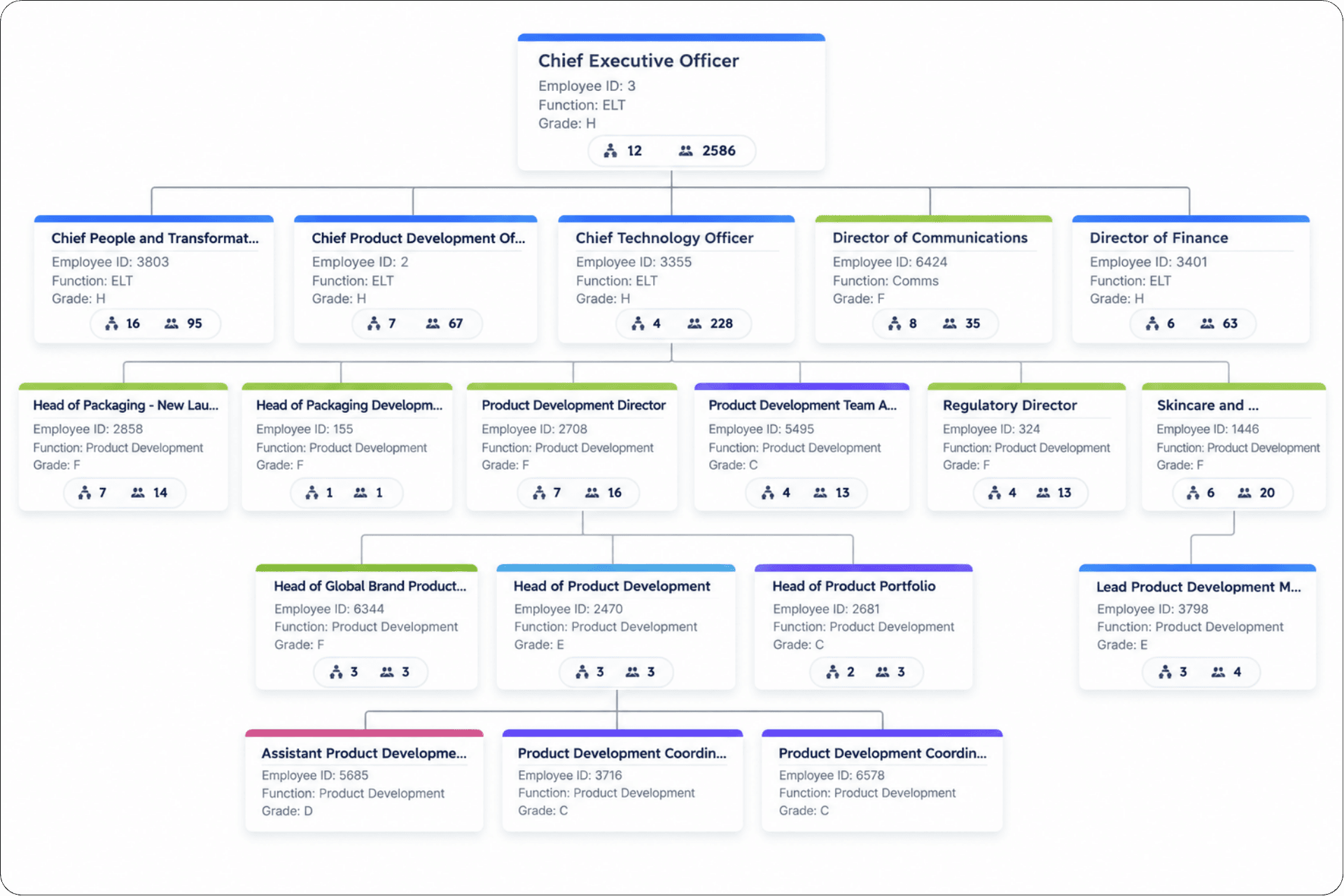The width and height of the screenshot is (1344, 896).
Task: Select the Chief Executive Officer title
Action: click(638, 61)
